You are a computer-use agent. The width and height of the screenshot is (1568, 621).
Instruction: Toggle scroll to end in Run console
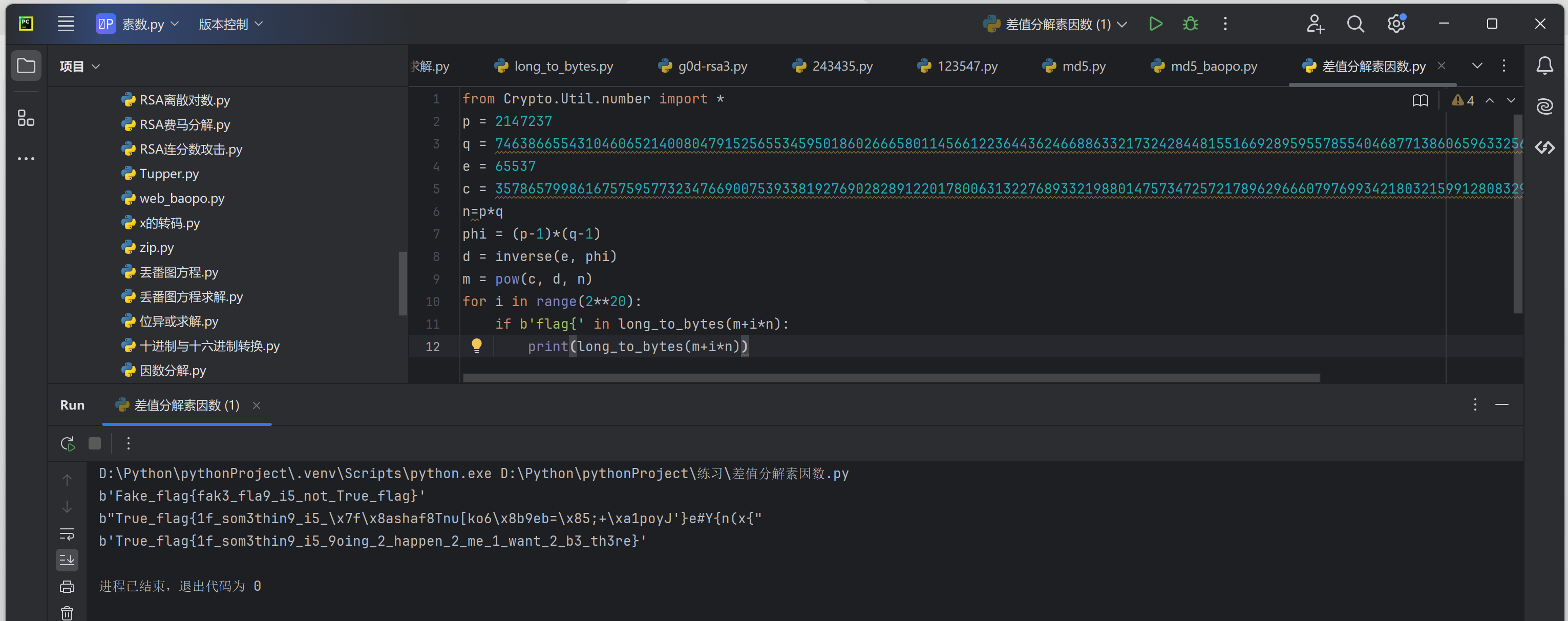click(x=67, y=560)
